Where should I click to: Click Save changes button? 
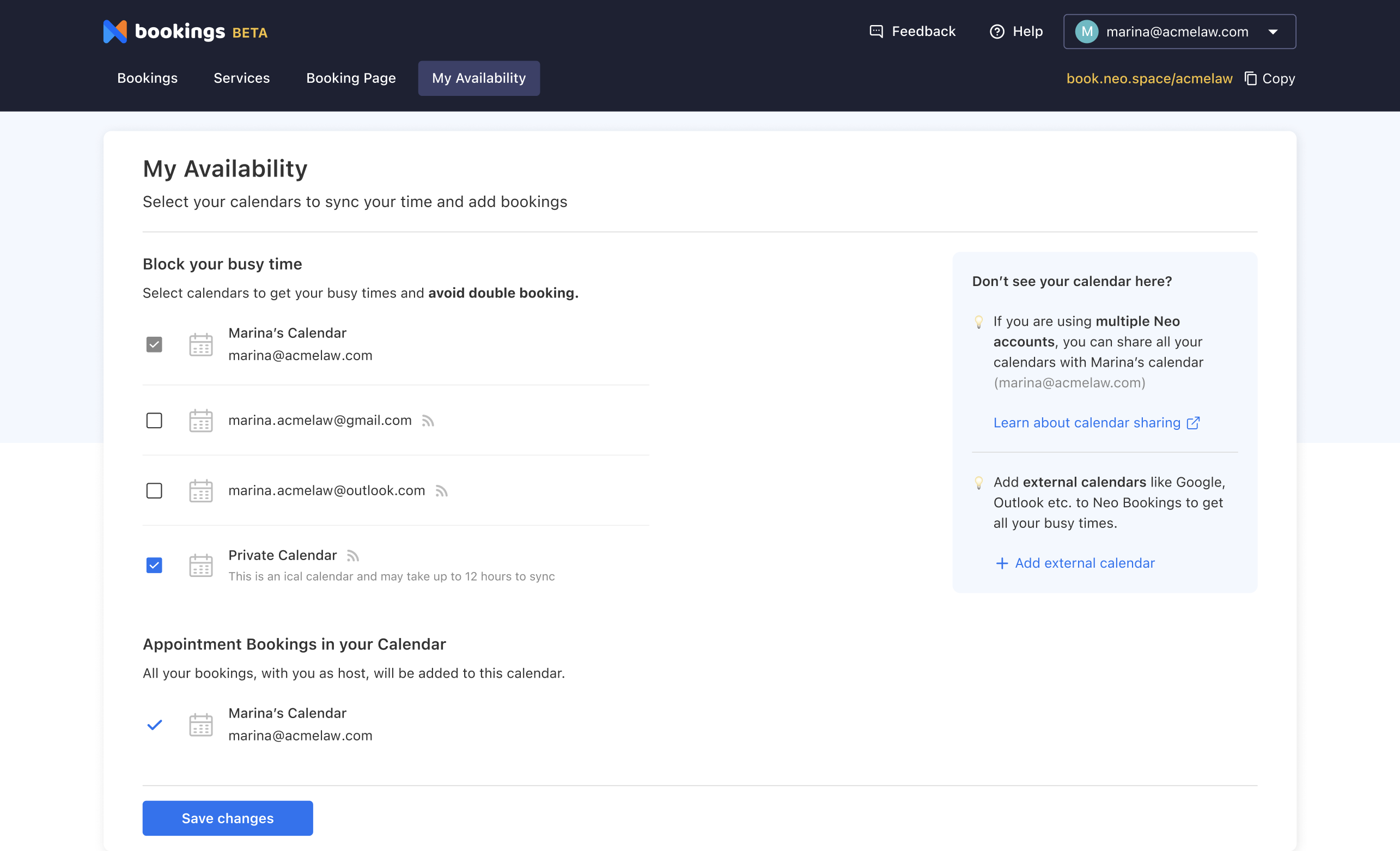[x=227, y=818]
